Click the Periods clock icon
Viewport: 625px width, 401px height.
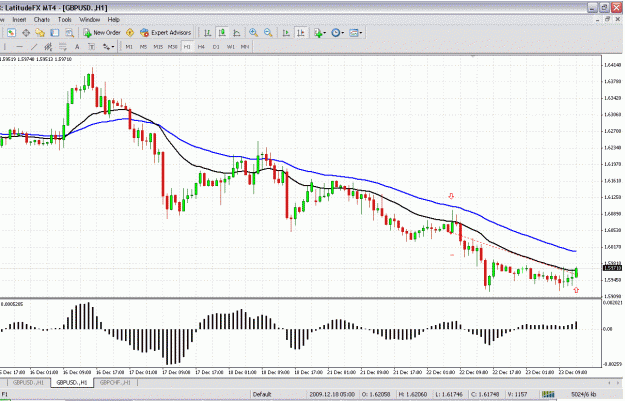click(x=336, y=33)
